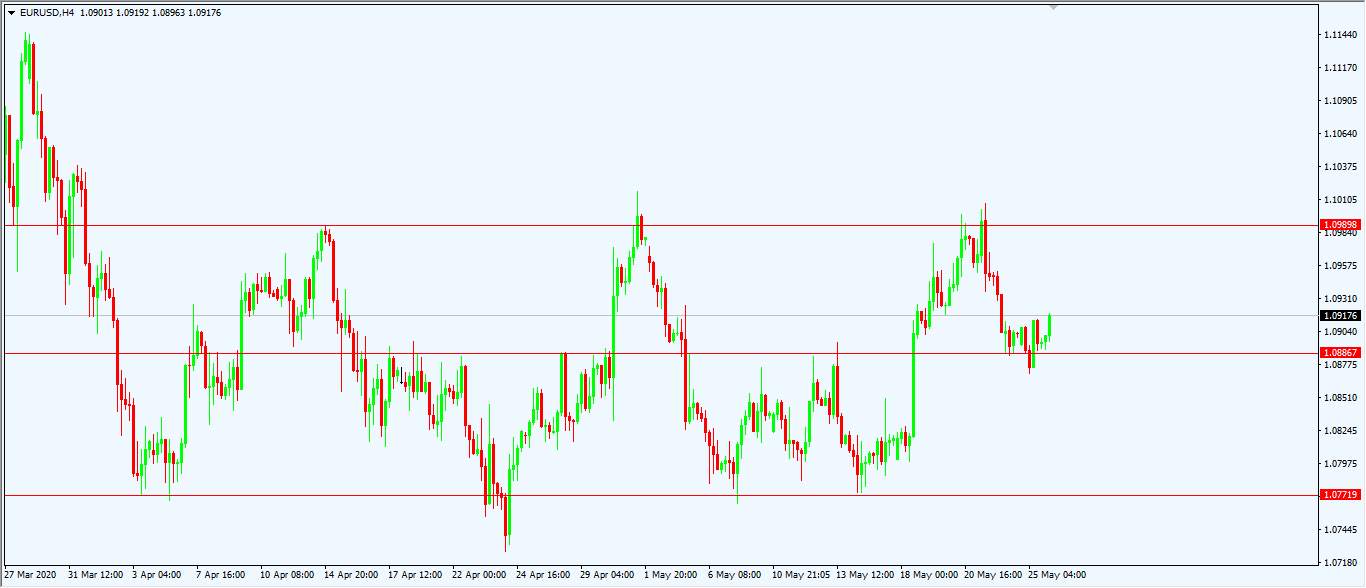The width and height of the screenshot is (1366, 588).
Task: Click the OHLC values 1.09013 1.09192 1.08963 1.09176
Action: [x=151, y=13]
